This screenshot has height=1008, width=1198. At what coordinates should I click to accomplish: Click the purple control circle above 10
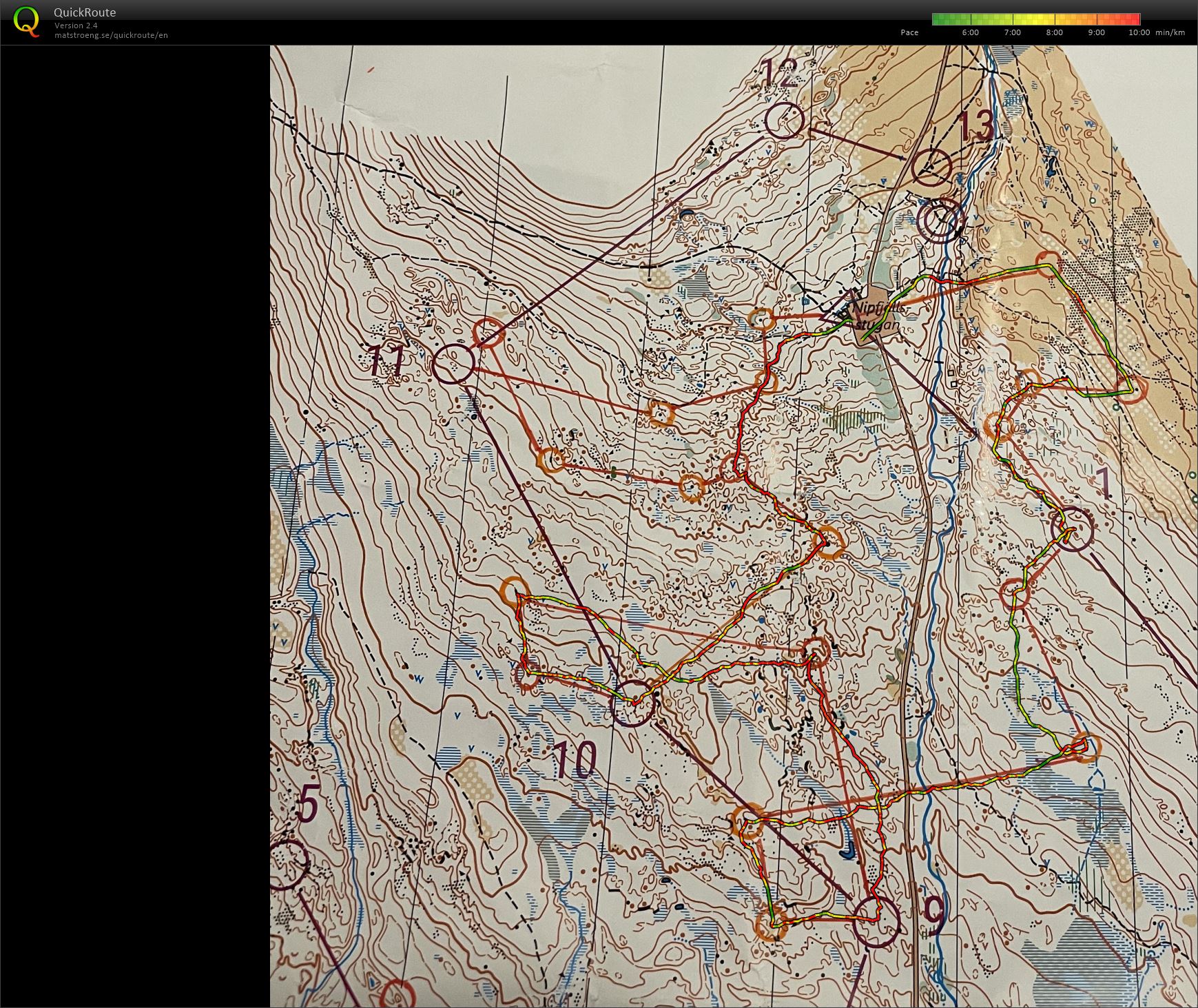click(x=632, y=703)
